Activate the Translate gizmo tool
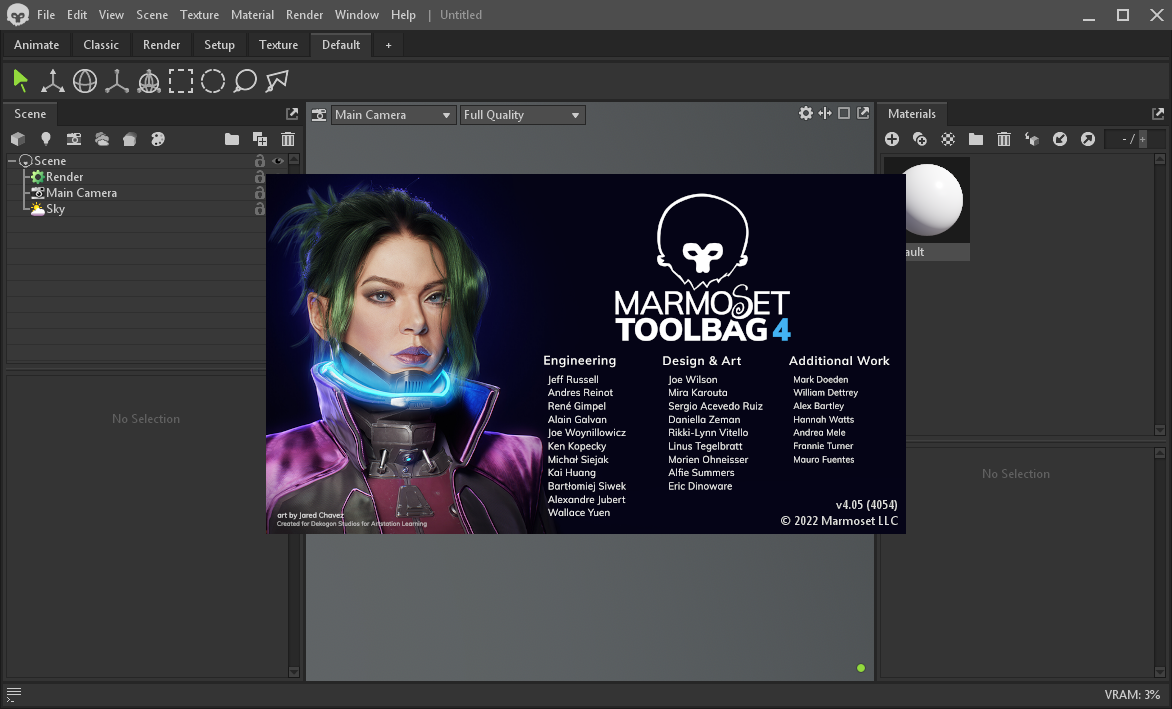 coord(53,81)
